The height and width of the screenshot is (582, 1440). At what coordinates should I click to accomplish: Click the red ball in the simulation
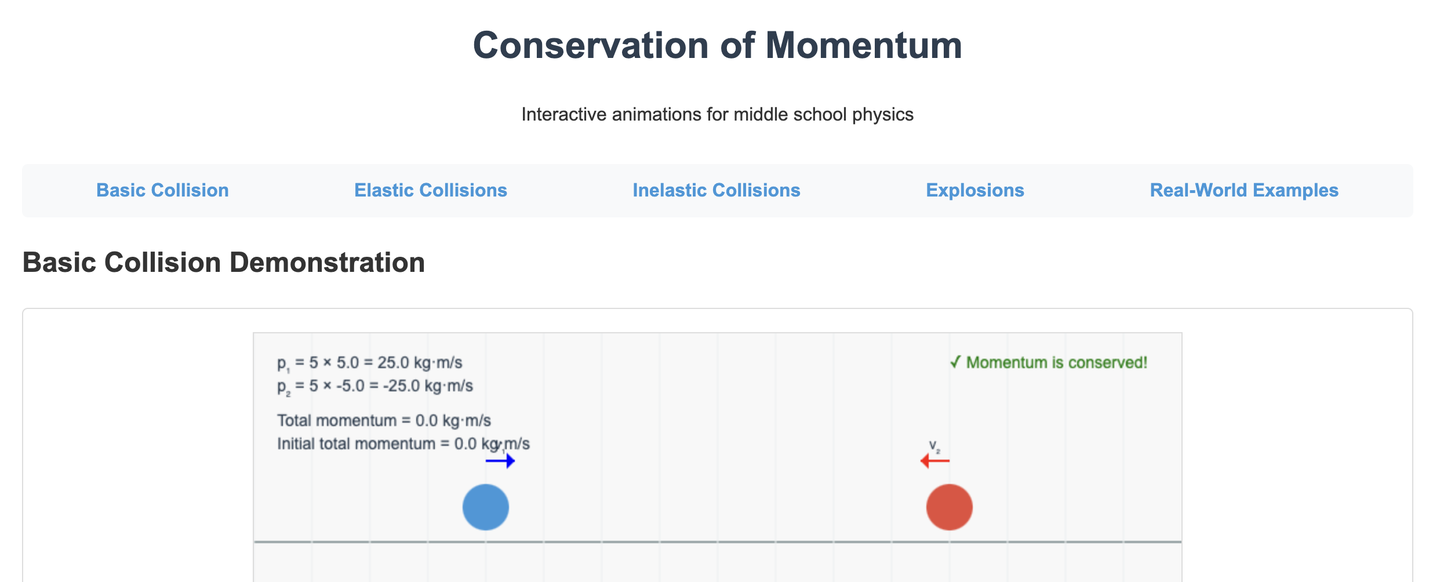[949, 507]
